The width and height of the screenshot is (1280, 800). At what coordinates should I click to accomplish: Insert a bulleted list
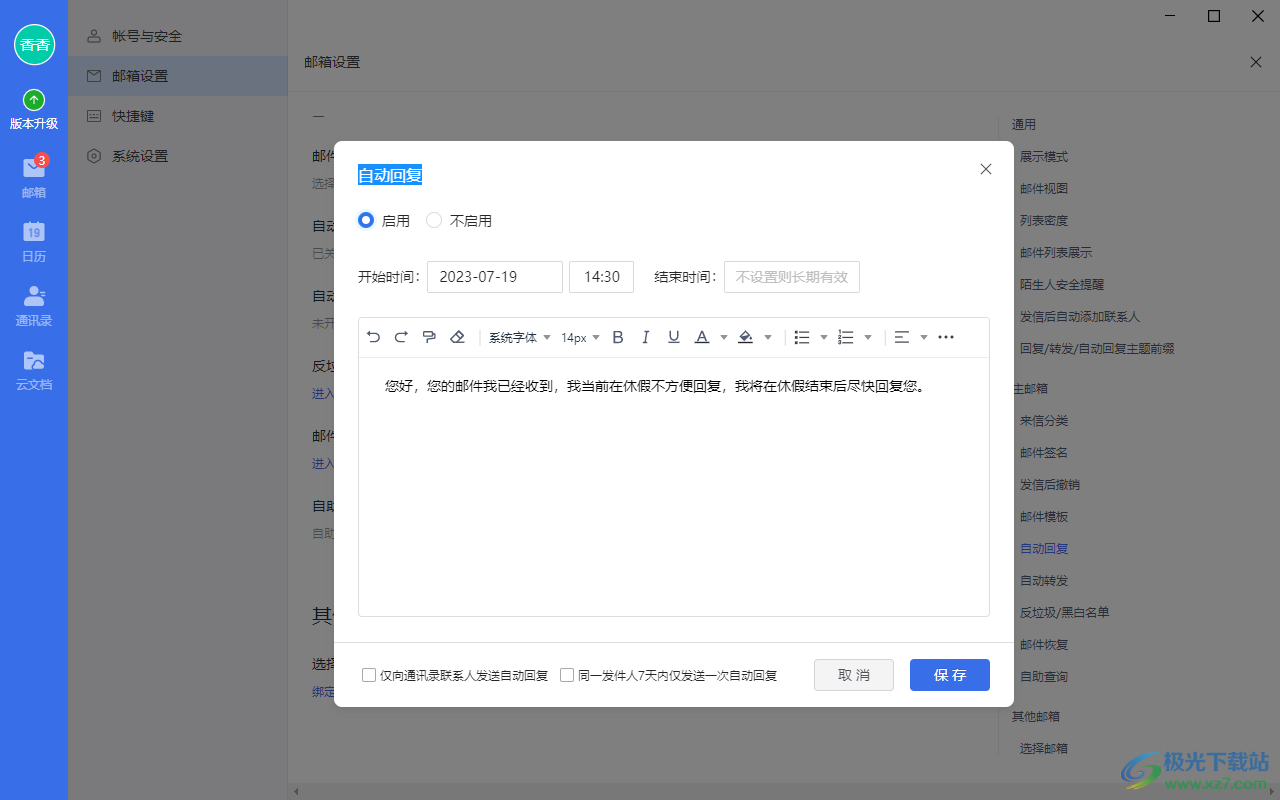802,337
